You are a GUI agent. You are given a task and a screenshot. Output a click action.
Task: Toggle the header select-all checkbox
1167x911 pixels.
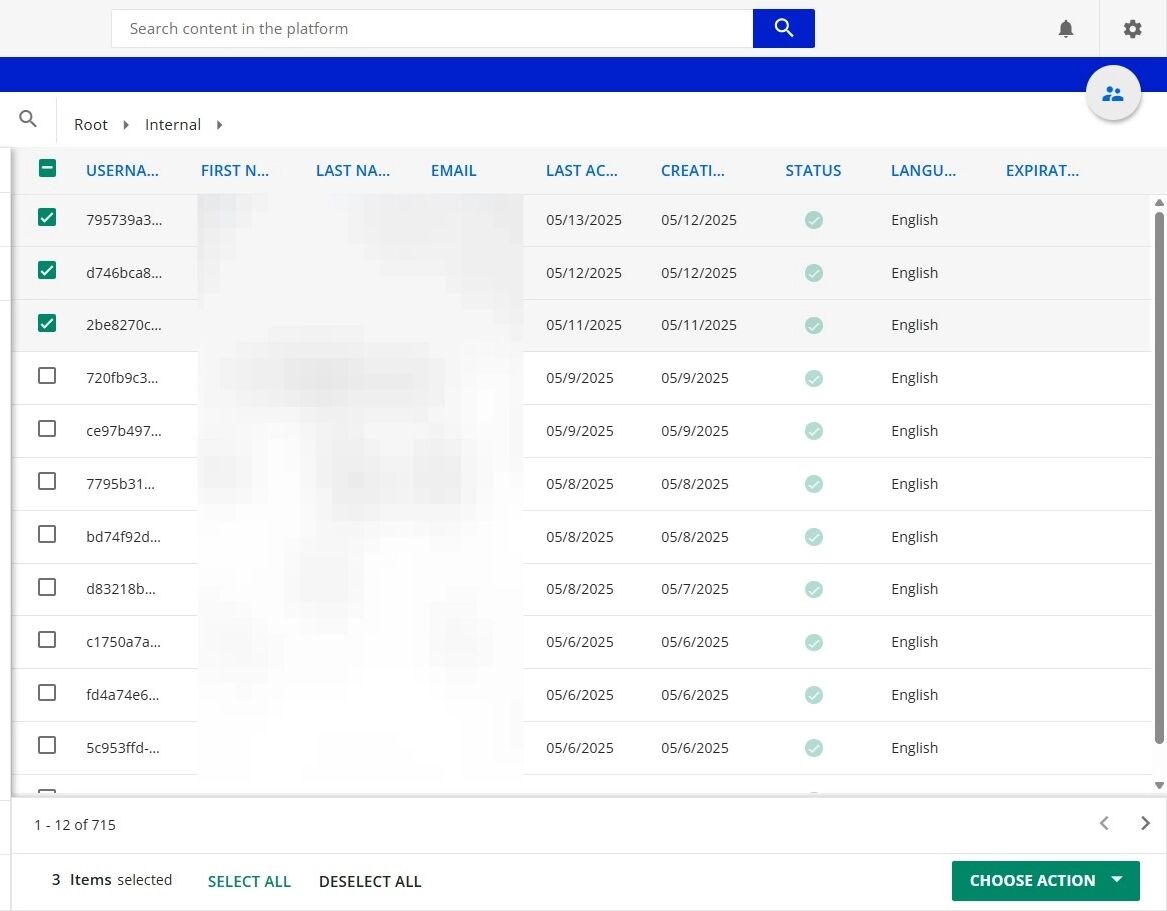click(x=47, y=168)
